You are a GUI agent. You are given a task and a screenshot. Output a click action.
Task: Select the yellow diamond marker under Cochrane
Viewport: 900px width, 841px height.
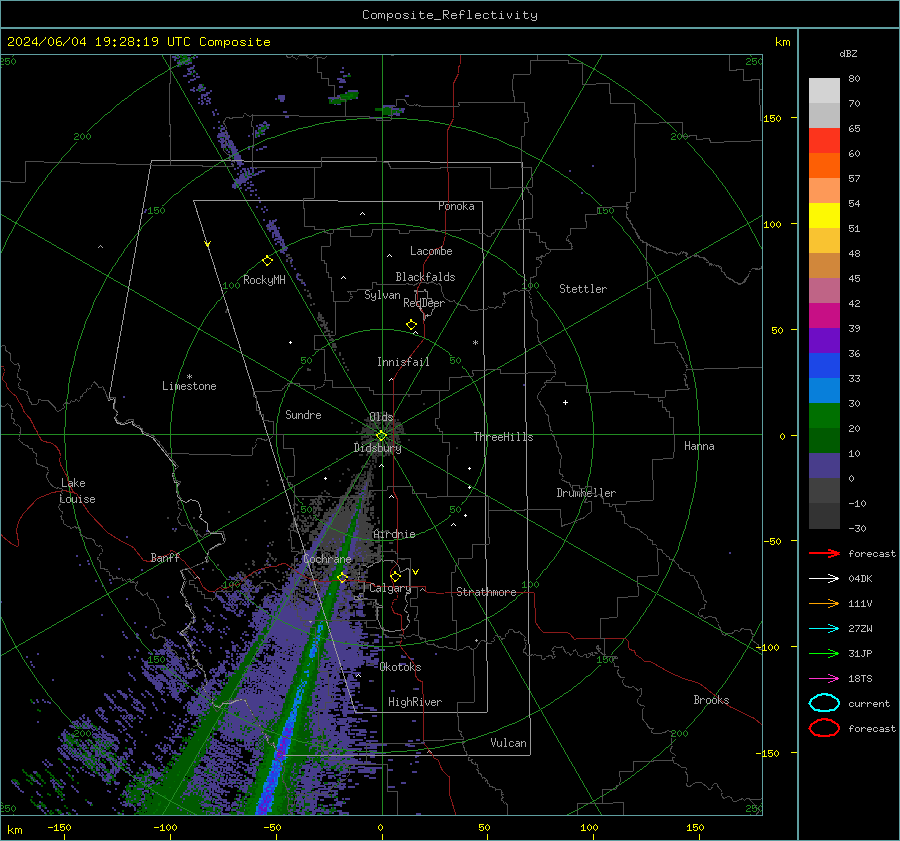pyautogui.click(x=342, y=577)
